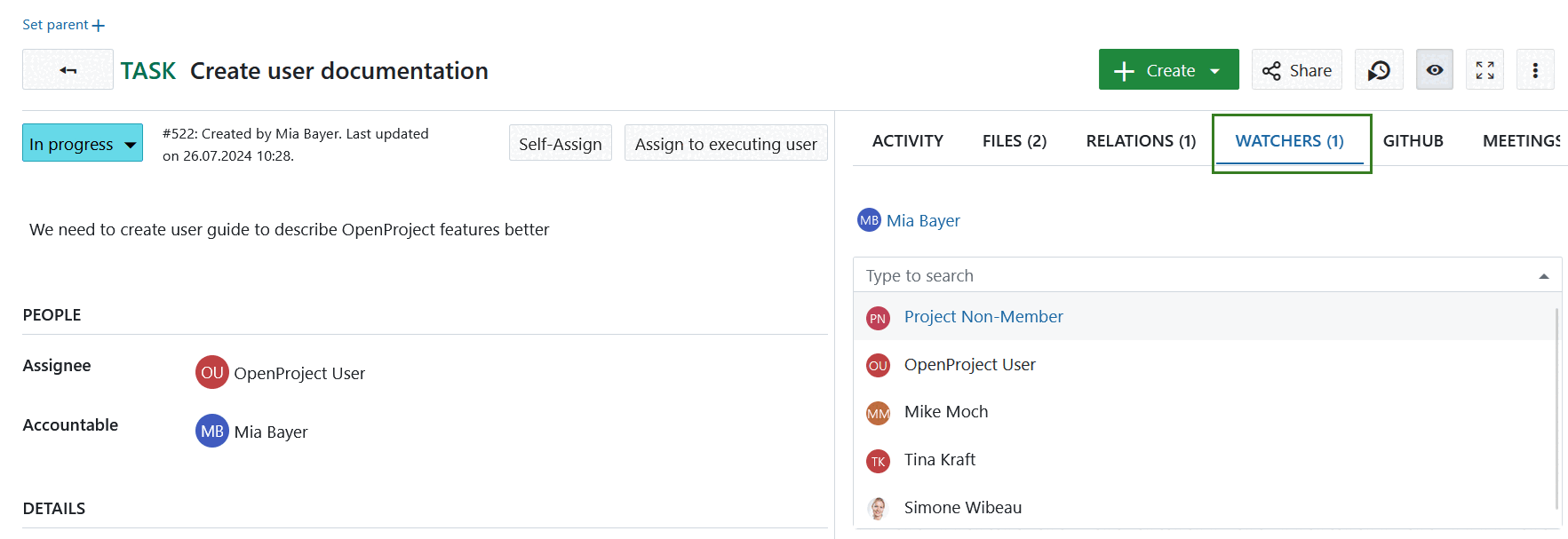The image size is (1568, 539).
Task: Click the plus icon beside Set parent
Action: tap(99, 26)
